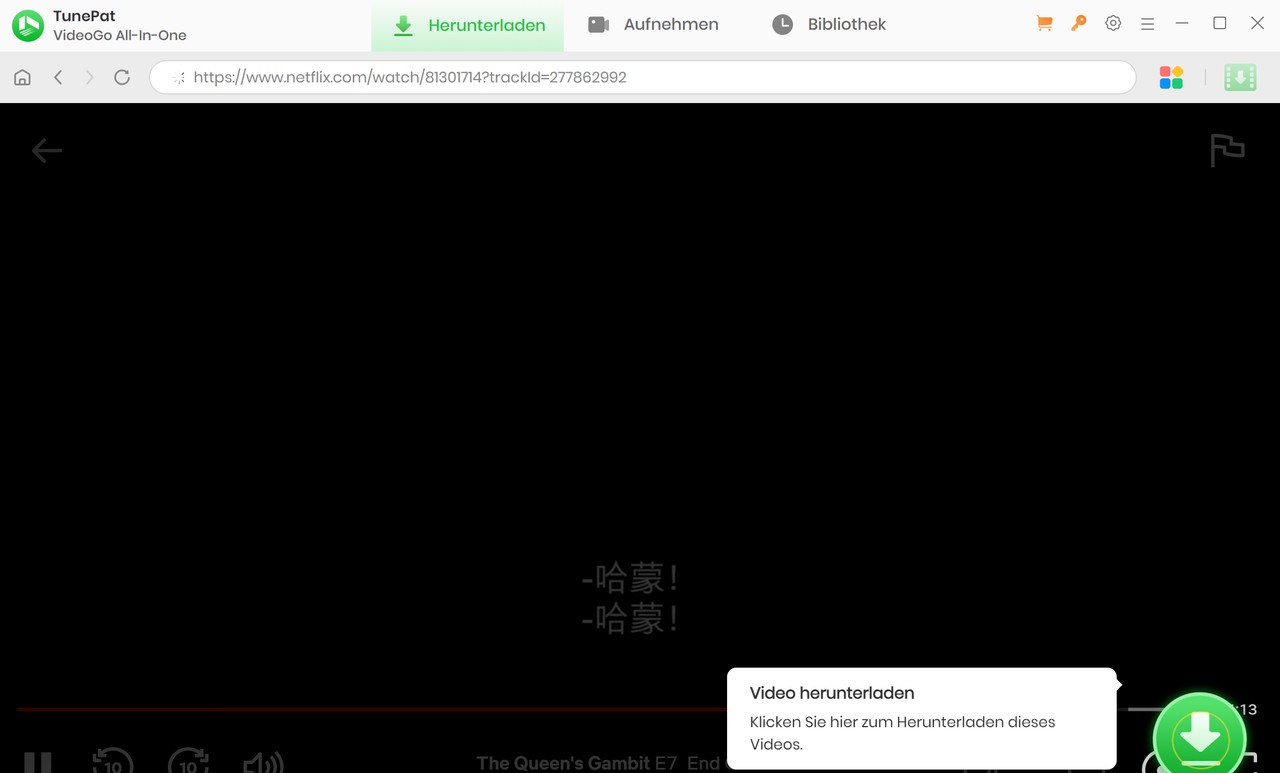Go to the home page icon
1280x773 pixels.
point(22,77)
